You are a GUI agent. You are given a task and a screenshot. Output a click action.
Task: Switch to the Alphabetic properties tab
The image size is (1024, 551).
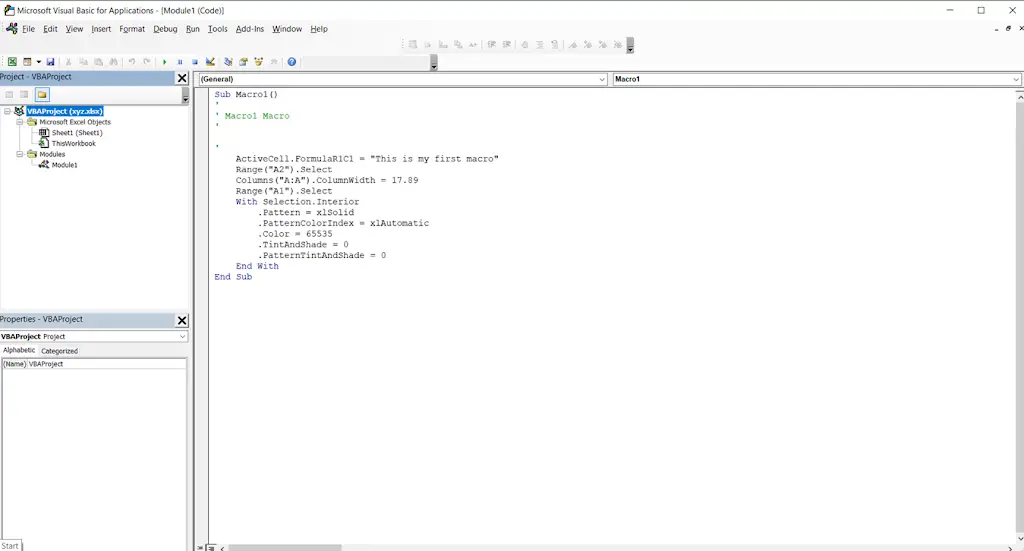[19, 350]
